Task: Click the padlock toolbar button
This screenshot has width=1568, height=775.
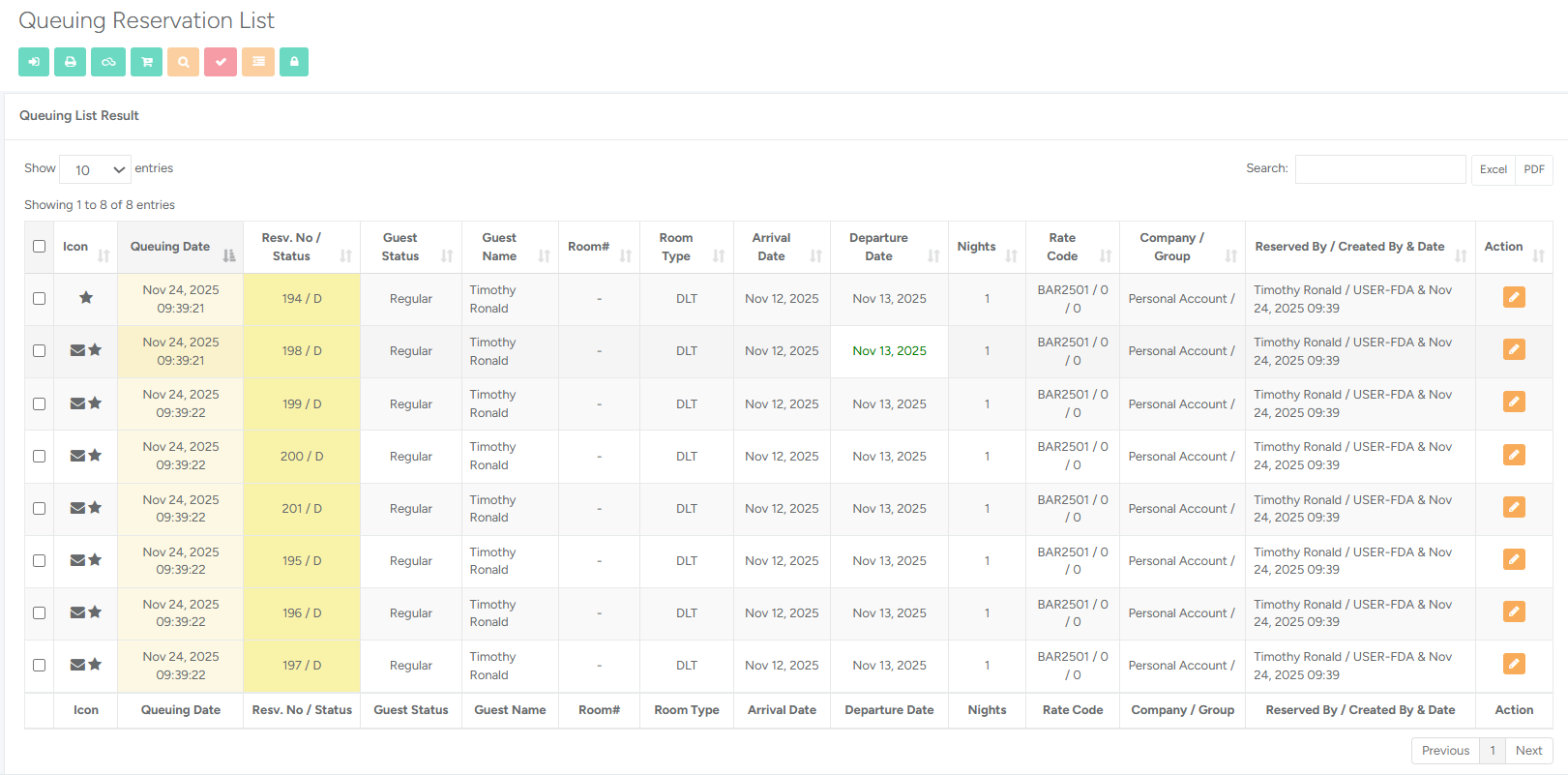Action: (294, 62)
